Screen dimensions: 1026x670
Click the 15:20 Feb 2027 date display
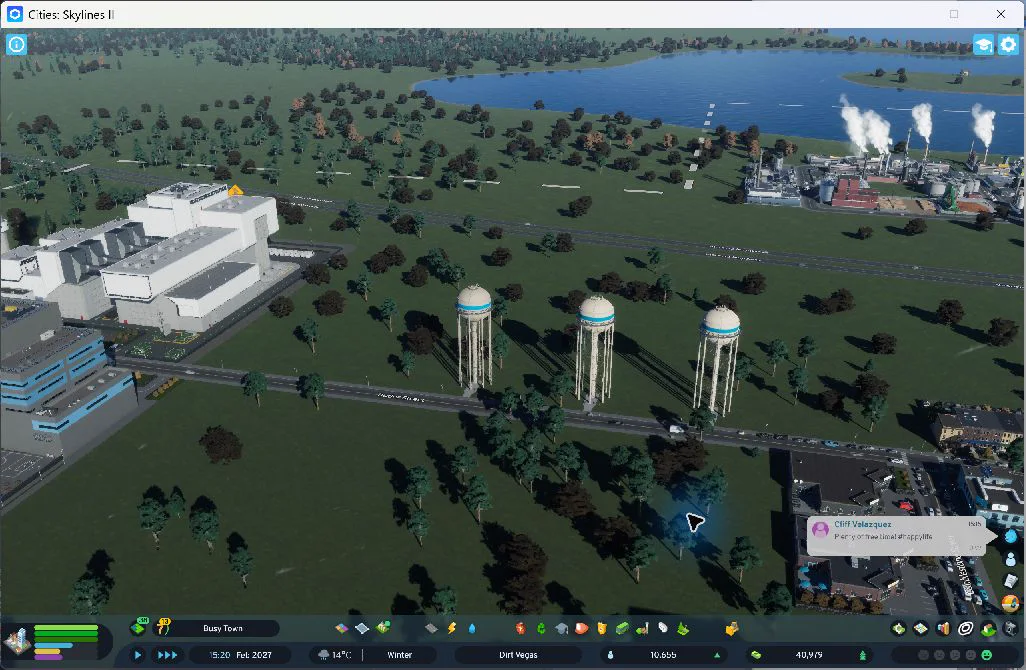tap(240, 654)
